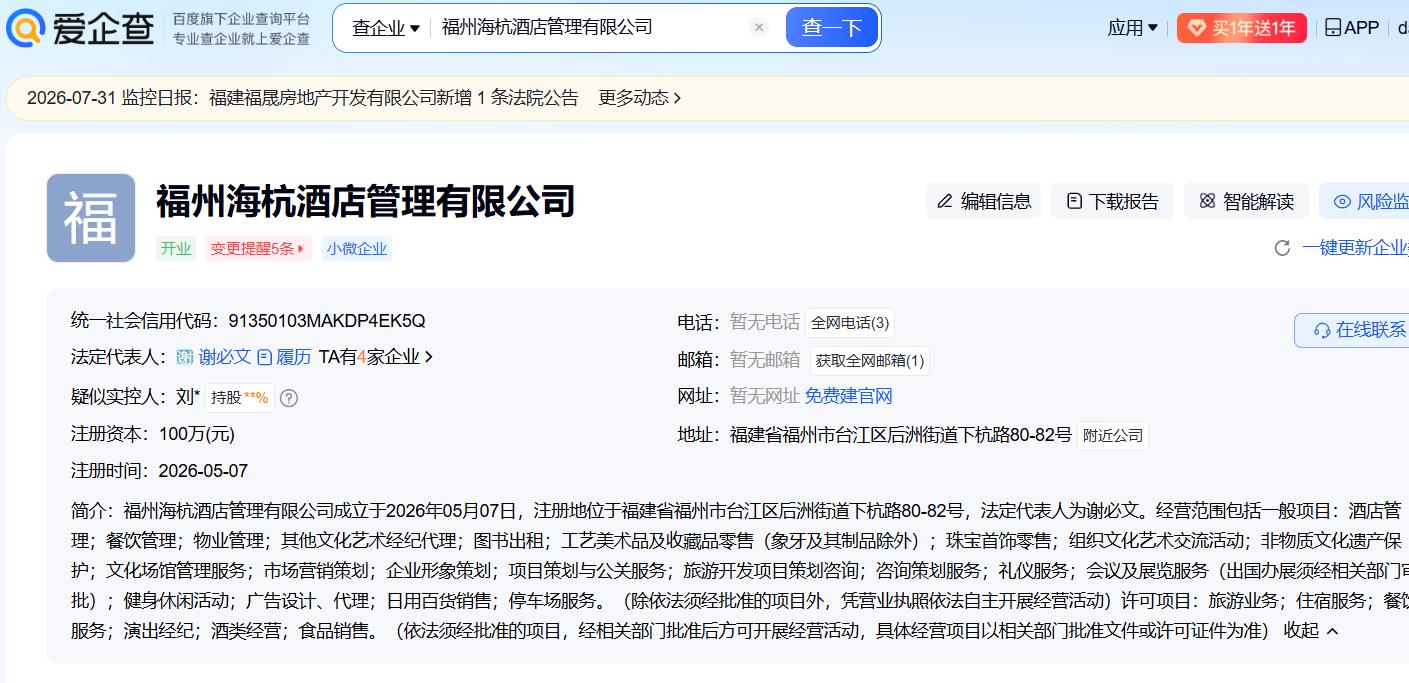This screenshot has width=1409, height=683.
Task: Open the 应用 dropdown menu
Action: (1133, 28)
